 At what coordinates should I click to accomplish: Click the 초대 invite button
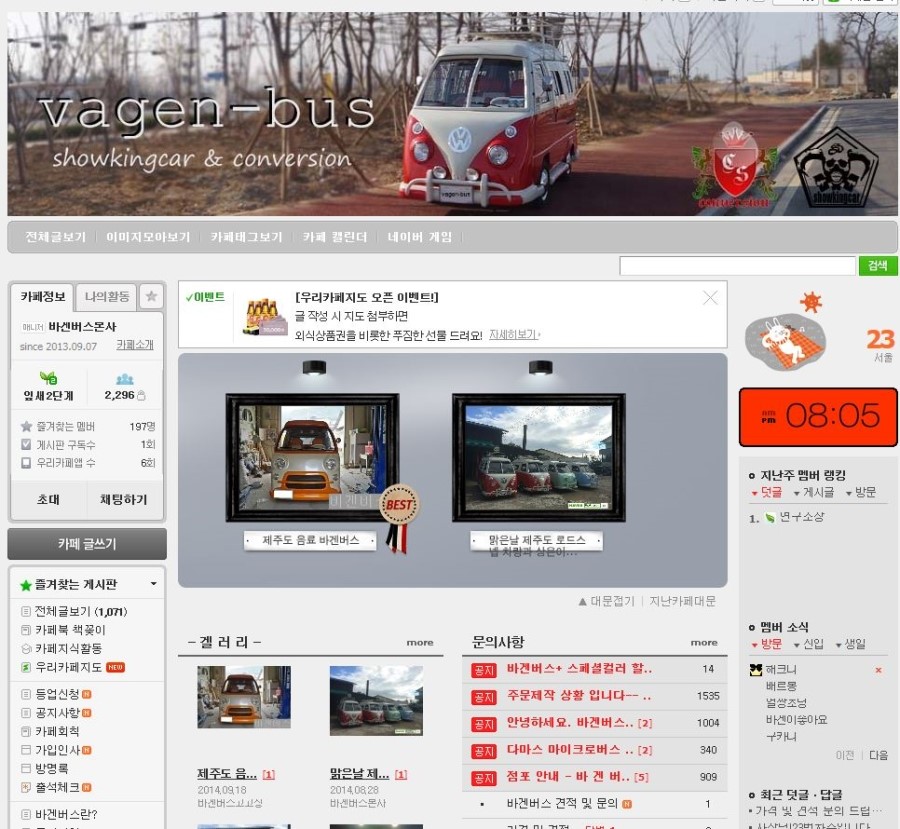tap(49, 499)
